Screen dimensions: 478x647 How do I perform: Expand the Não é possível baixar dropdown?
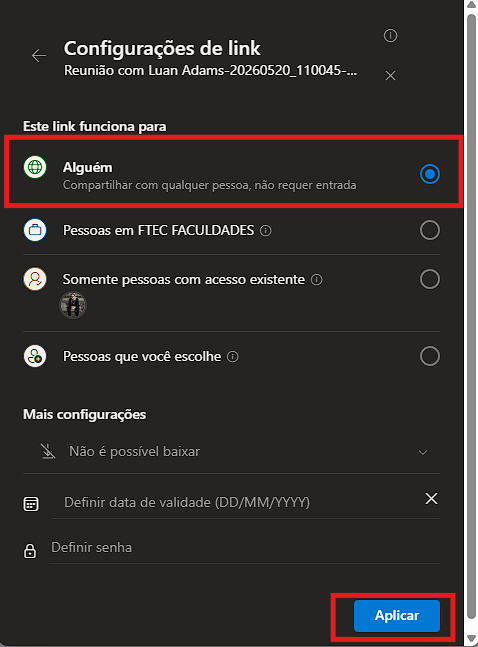pyautogui.click(x=231, y=452)
